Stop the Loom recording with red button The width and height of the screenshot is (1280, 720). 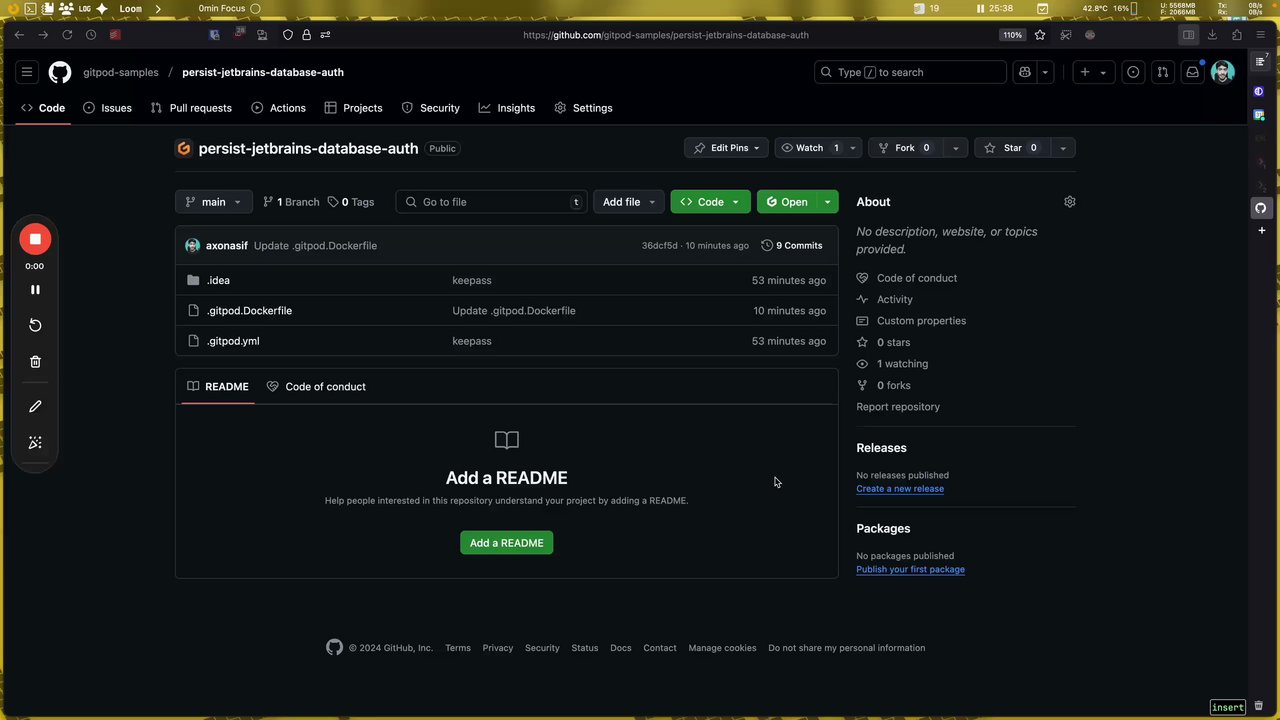35,239
